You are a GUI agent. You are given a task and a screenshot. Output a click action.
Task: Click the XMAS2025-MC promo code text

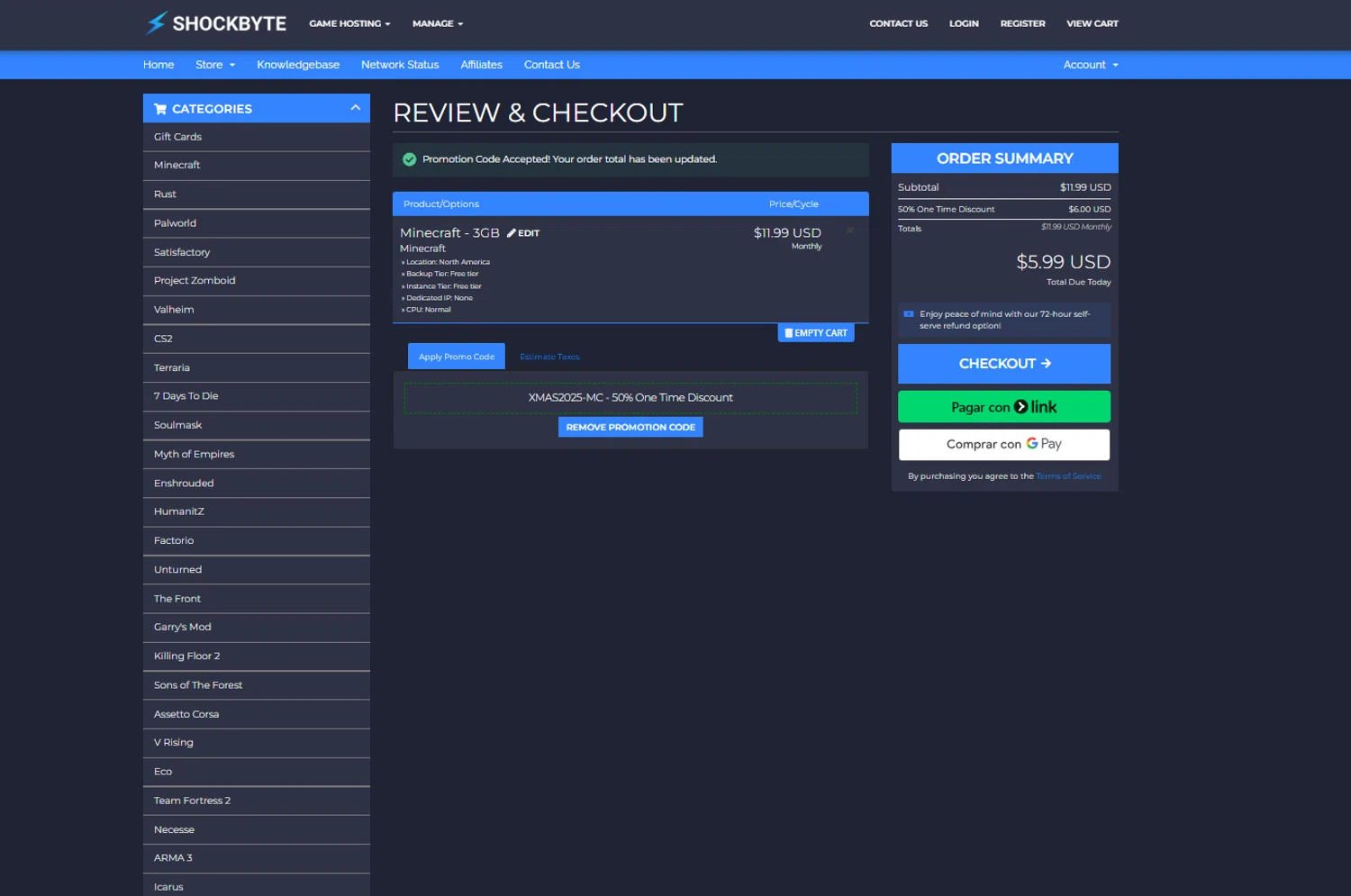point(630,398)
